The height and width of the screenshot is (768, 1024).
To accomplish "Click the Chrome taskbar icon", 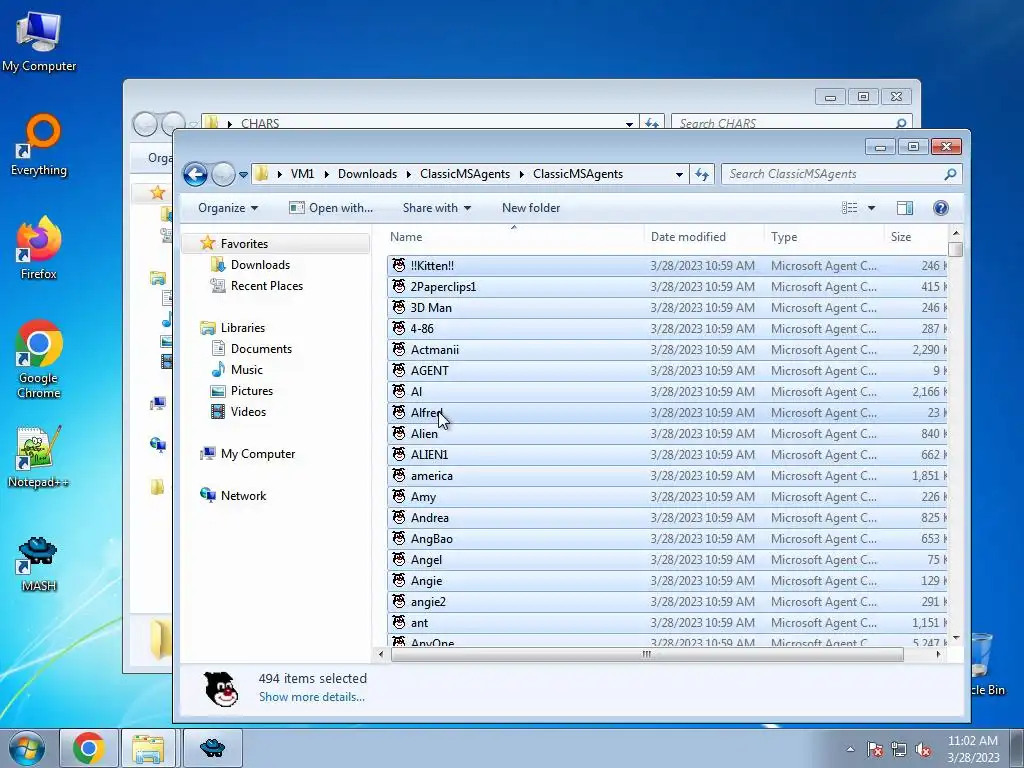I will pyautogui.click(x=89, y=748).
